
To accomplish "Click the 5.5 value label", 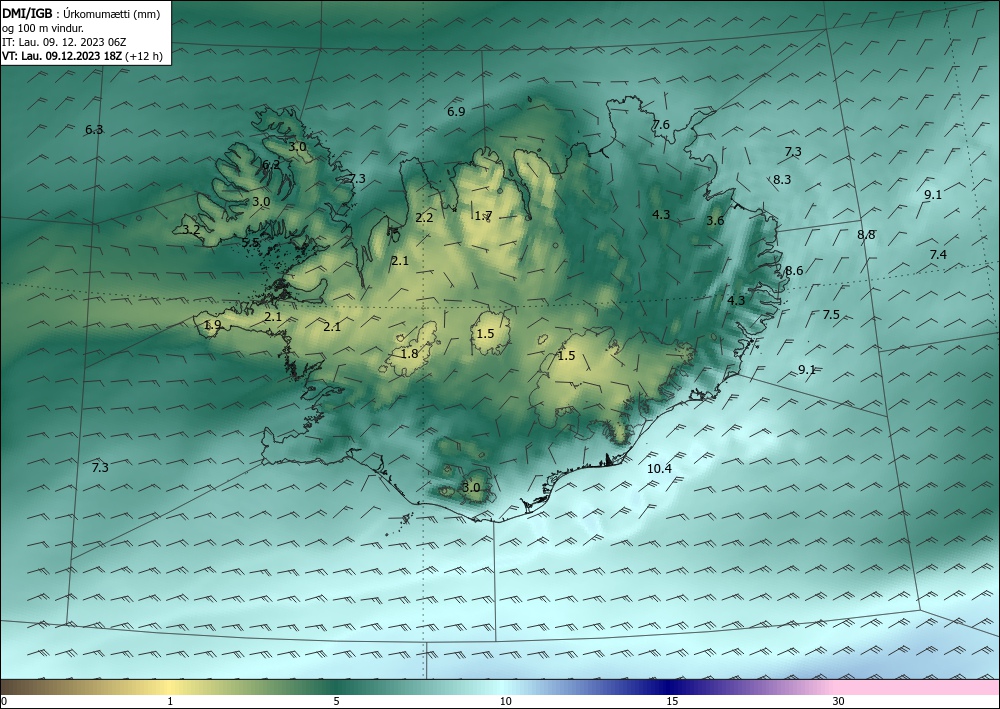I will coord(251,243).
